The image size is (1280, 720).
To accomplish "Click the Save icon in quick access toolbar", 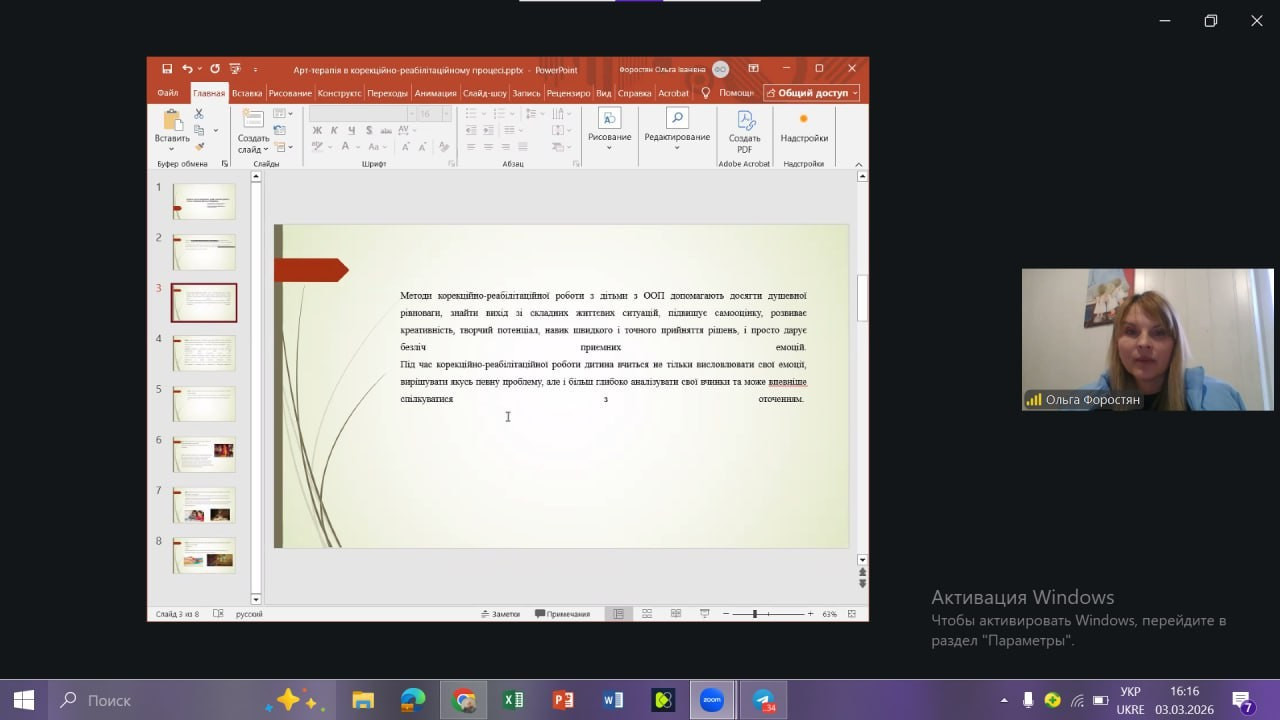I will click(167, 69).
